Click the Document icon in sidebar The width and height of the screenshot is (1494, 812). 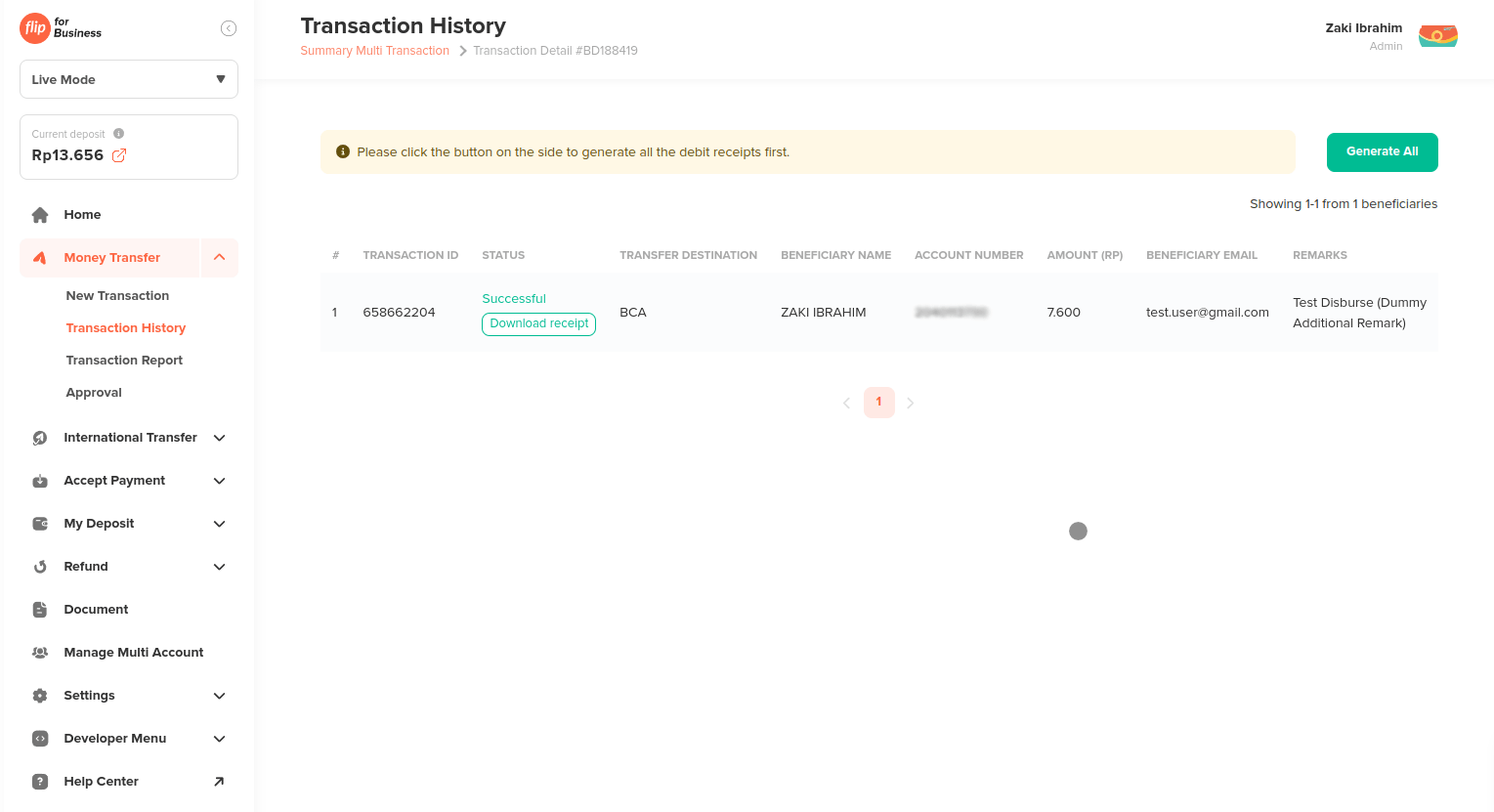point(40,610)
